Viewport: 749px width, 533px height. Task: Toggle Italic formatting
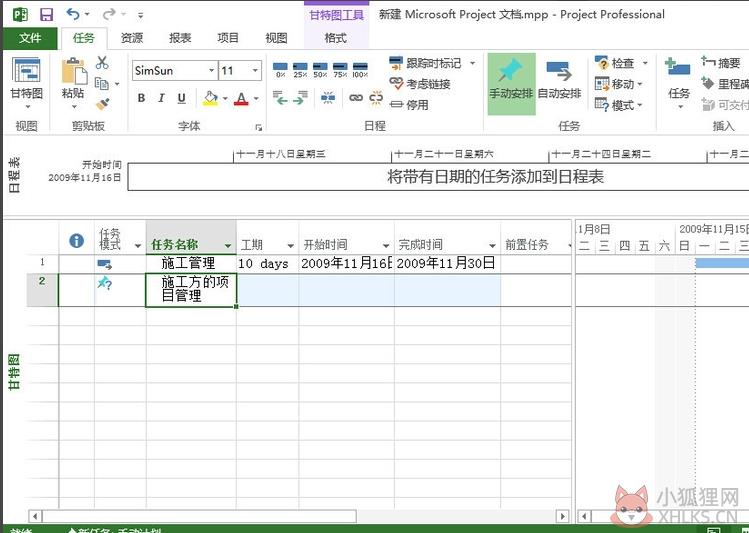[161, 98]
